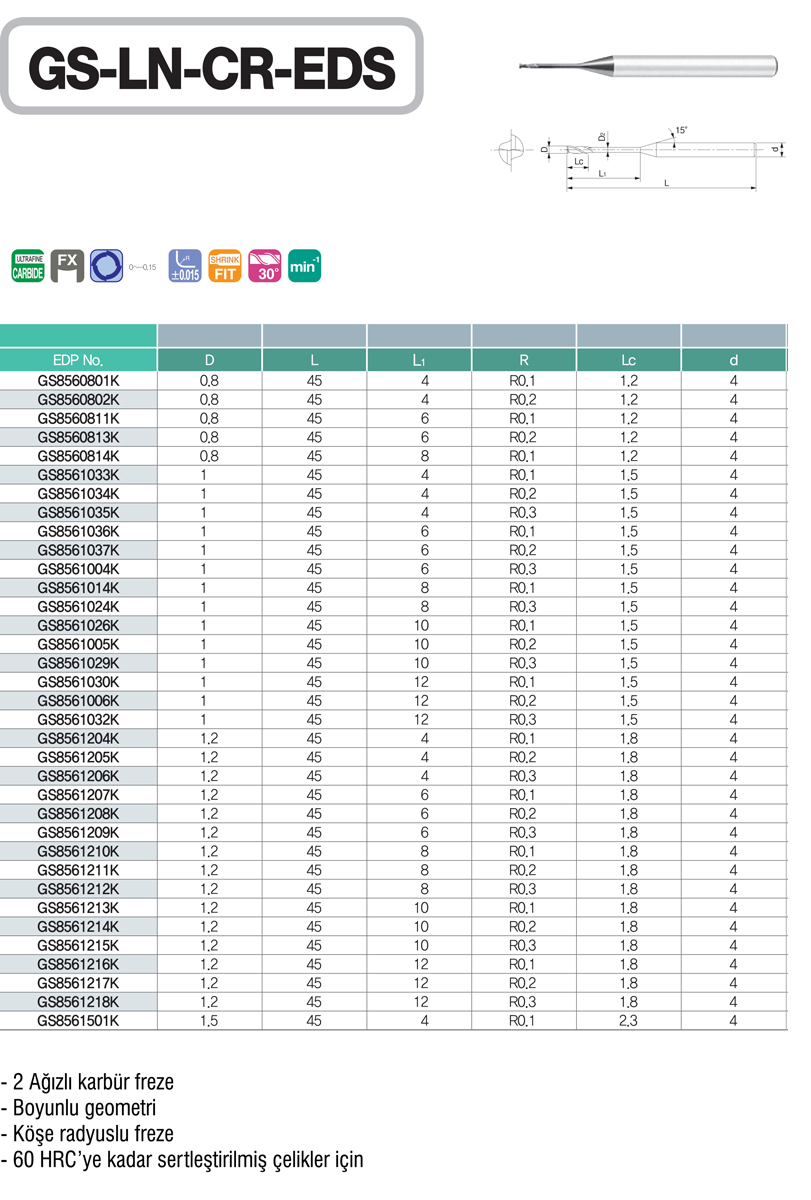The height and width of the screenshot is (1200, 811).
Task: Select part number GS8560801K
Action: pyautogui.click(x=78, y=381)
